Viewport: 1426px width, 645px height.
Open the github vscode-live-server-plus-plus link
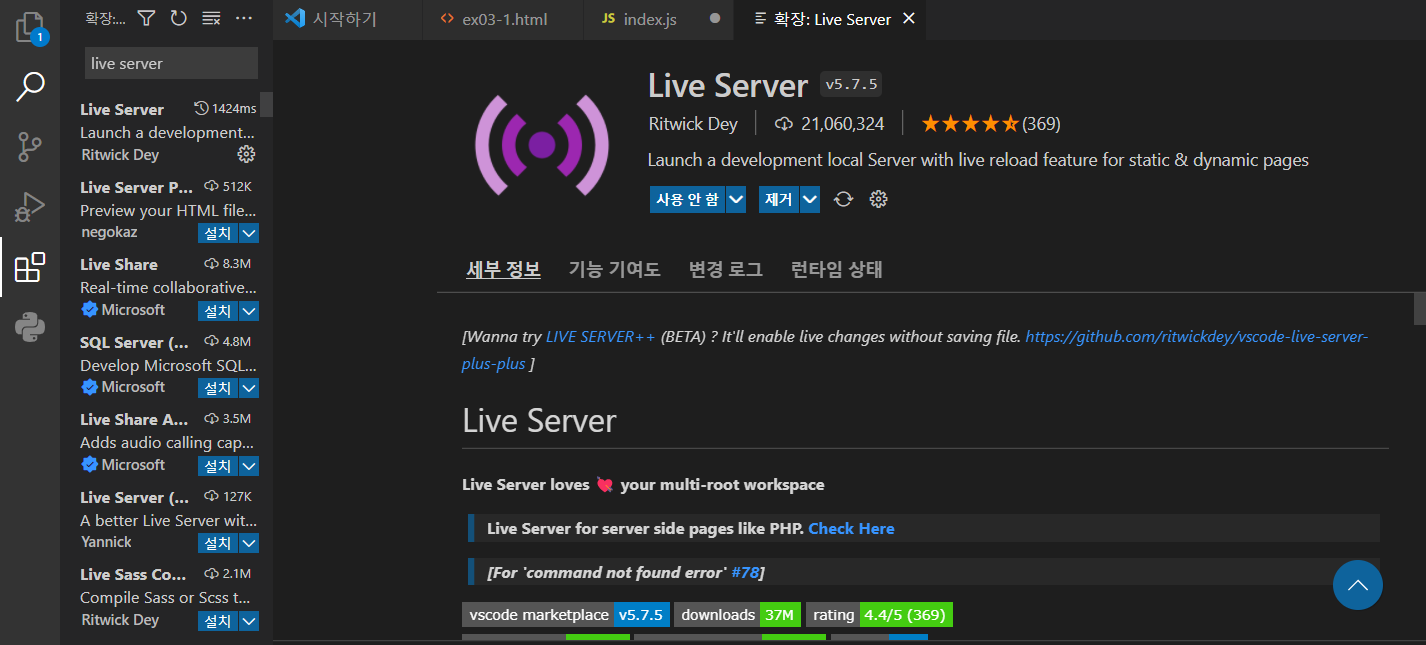click(1197, 337)
